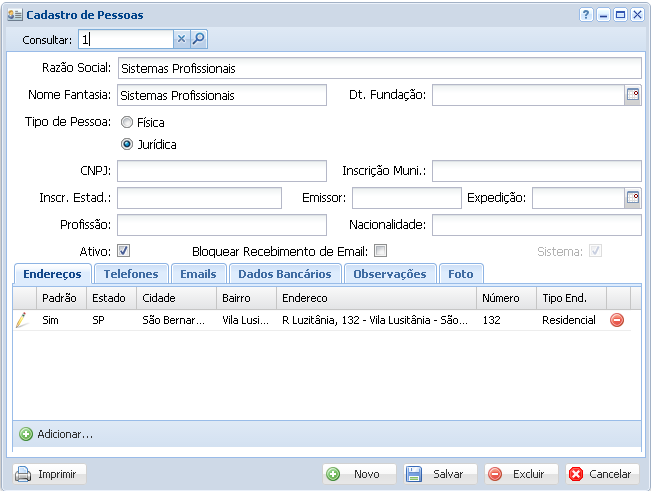The height and width of the screenshot is (491, 651).
Task: Click Adicionar to add an address
Action: coord(56,434)
